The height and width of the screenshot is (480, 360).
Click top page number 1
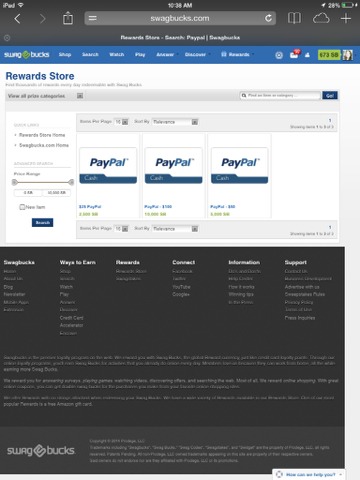[330, 120]
